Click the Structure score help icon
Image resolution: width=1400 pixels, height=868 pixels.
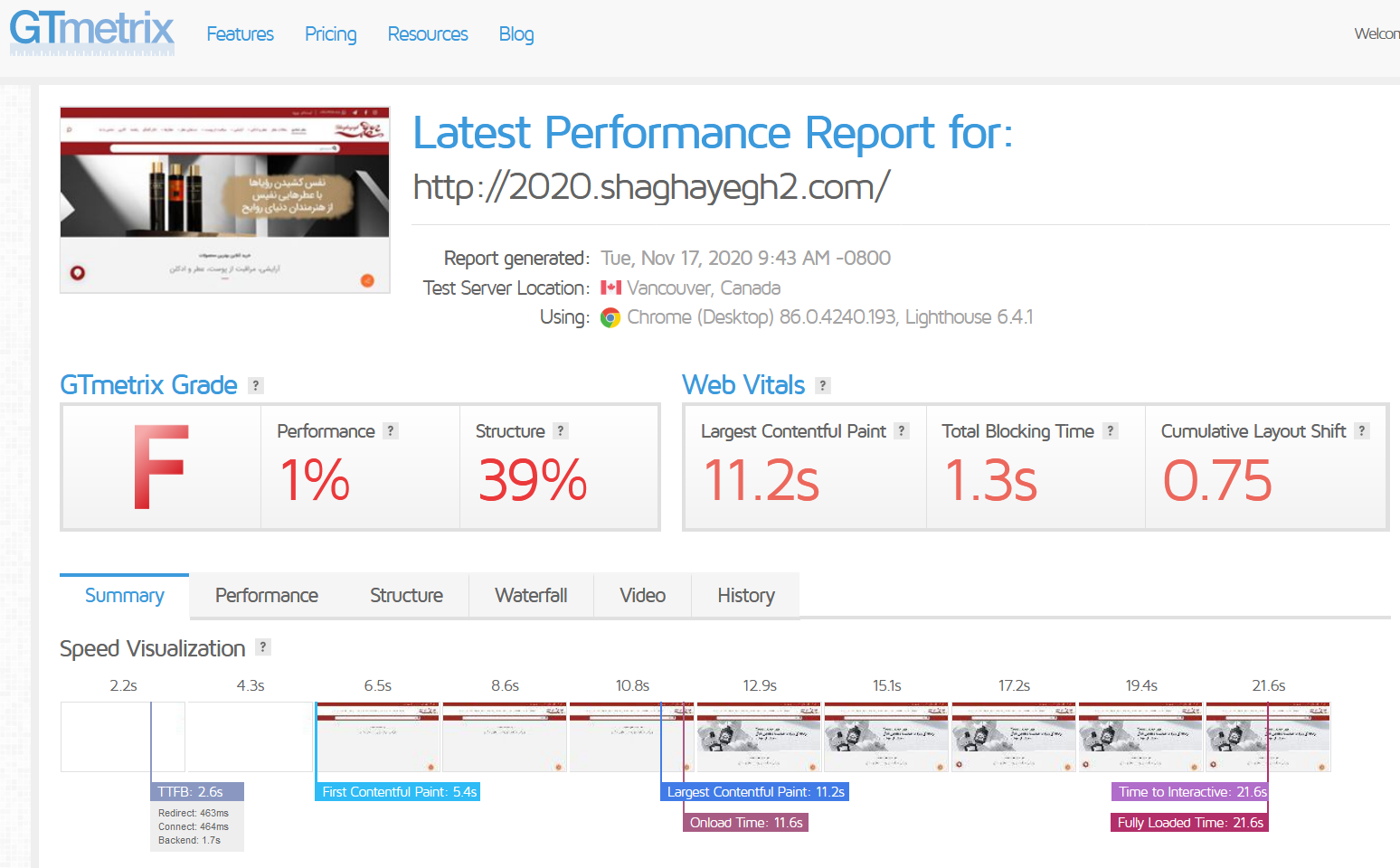(x=561, y=430)
